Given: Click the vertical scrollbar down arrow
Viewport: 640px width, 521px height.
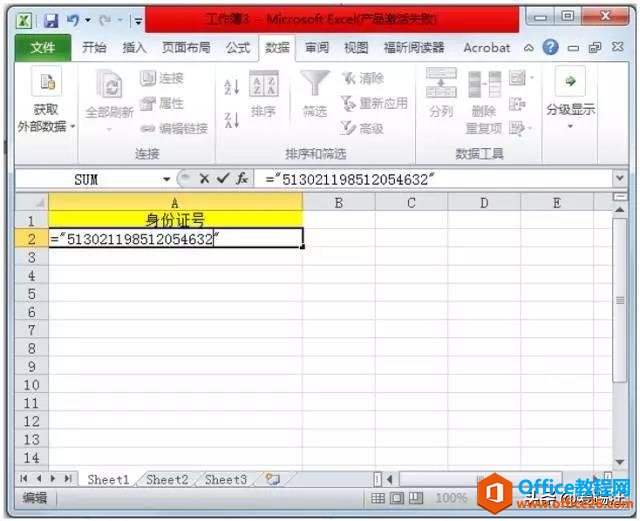Looking at the screenshot, I should pyautogui.click(x=620, y=462).
